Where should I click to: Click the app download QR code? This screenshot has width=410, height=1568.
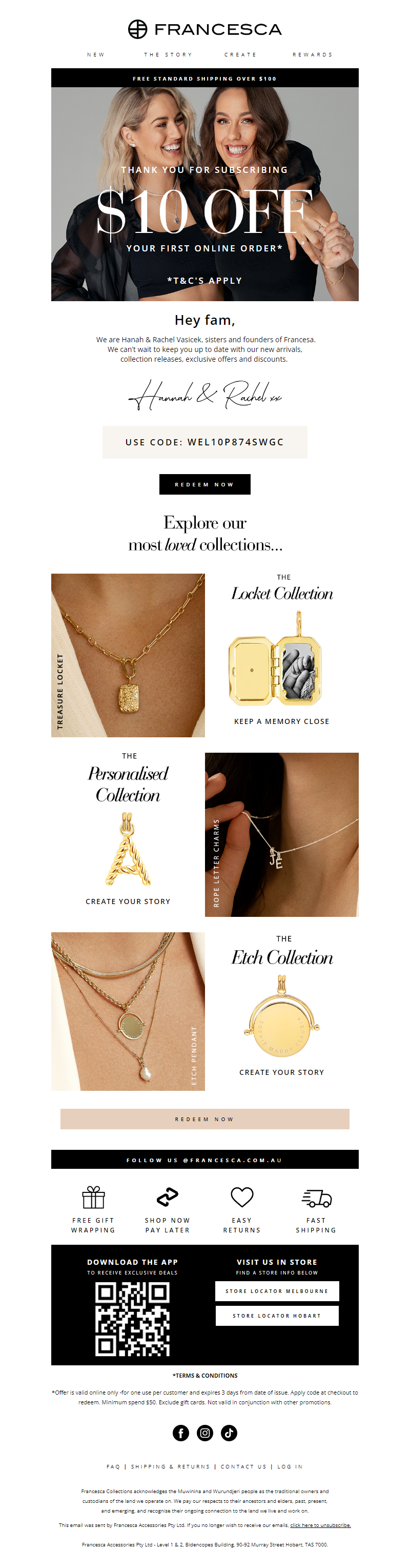[x=132, y=1319]
